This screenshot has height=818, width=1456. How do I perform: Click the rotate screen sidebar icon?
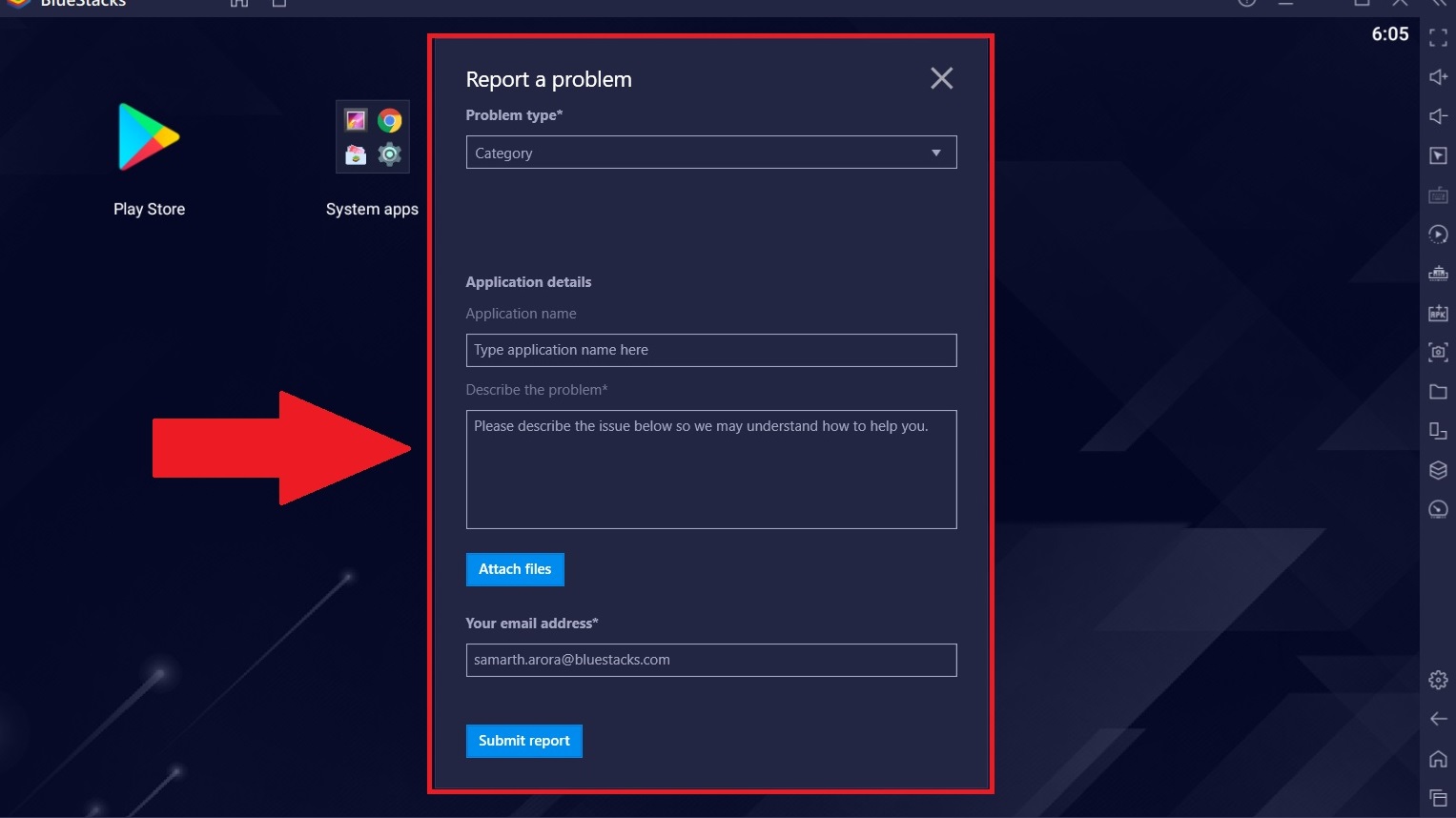pyautogui.click(x=1438, y=431)
